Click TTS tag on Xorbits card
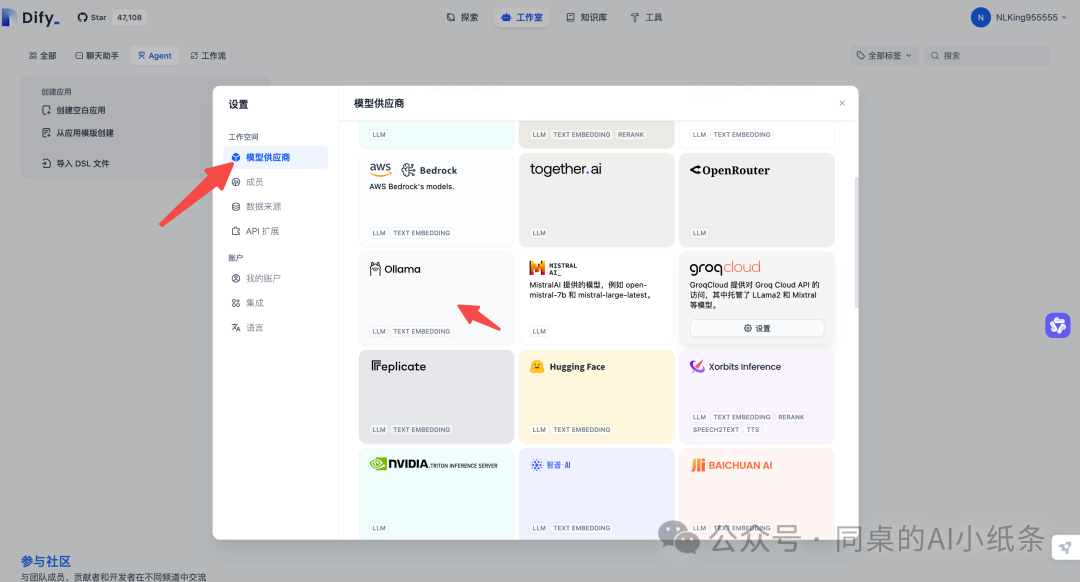 753,430
